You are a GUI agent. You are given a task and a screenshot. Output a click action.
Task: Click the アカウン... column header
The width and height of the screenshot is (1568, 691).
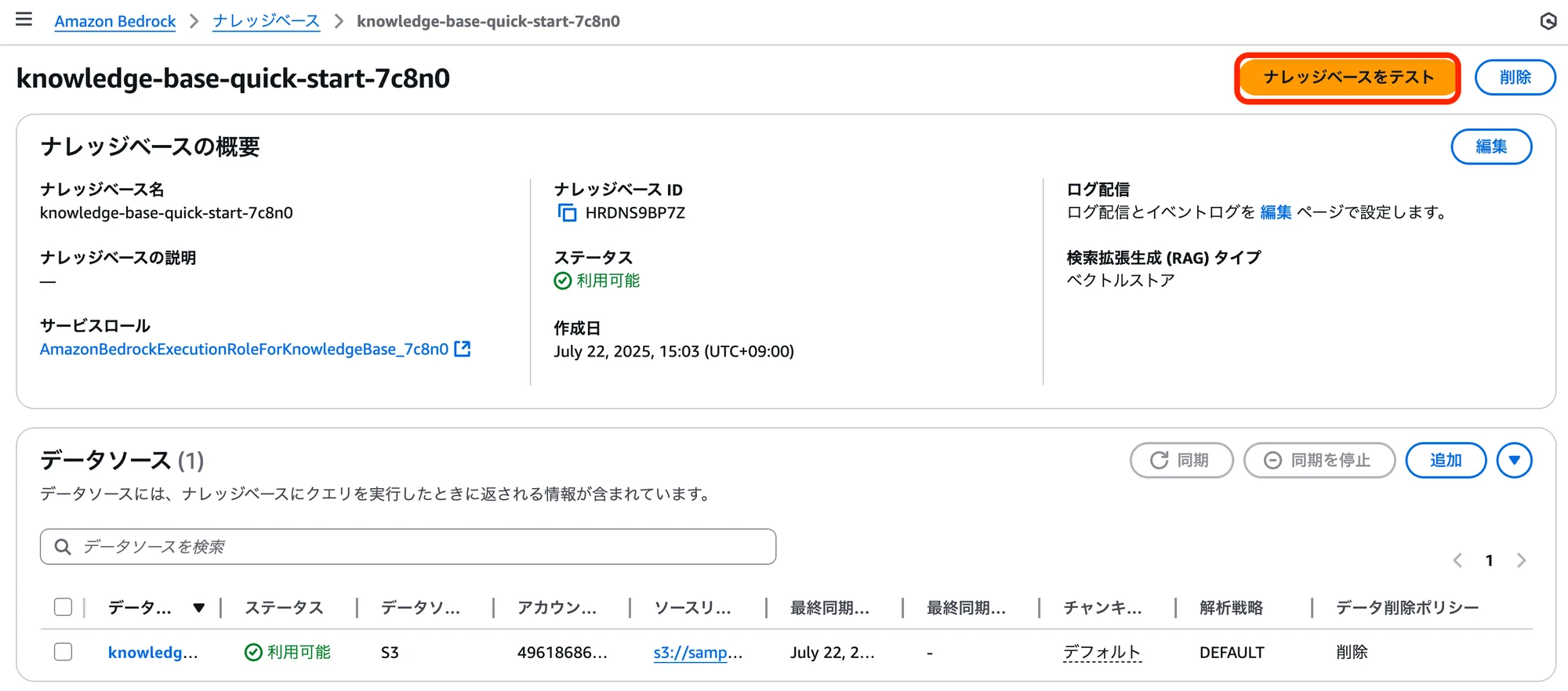pyautogui.click(x=557, y=608)
